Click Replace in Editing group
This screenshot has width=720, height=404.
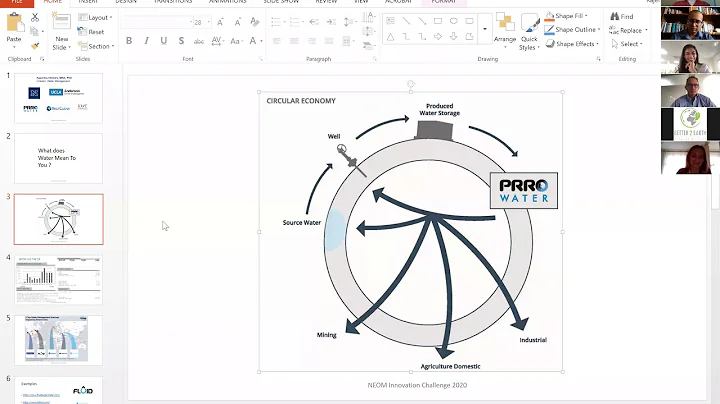628,30
